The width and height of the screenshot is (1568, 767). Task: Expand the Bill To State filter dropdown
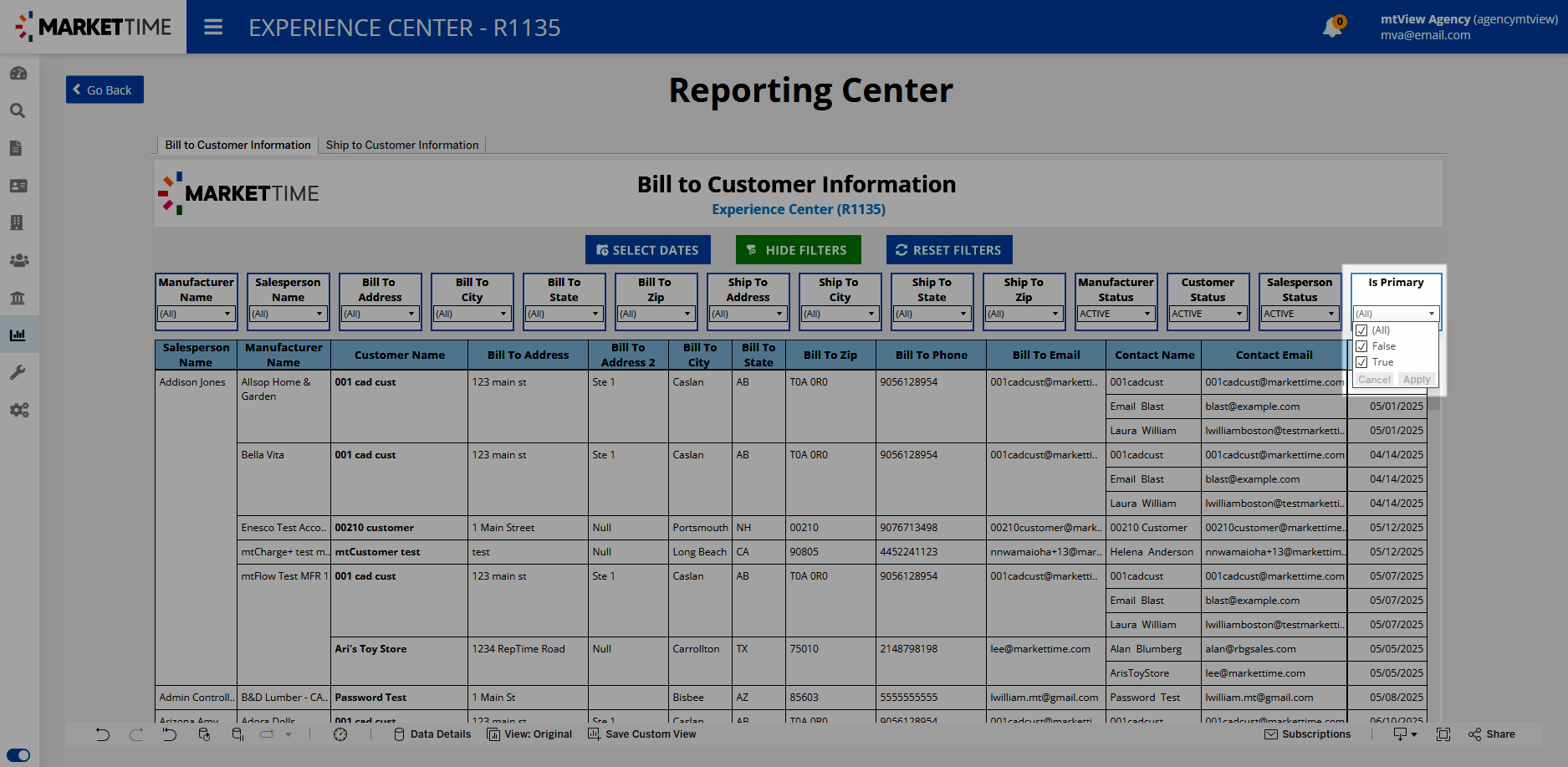(564, 314)
